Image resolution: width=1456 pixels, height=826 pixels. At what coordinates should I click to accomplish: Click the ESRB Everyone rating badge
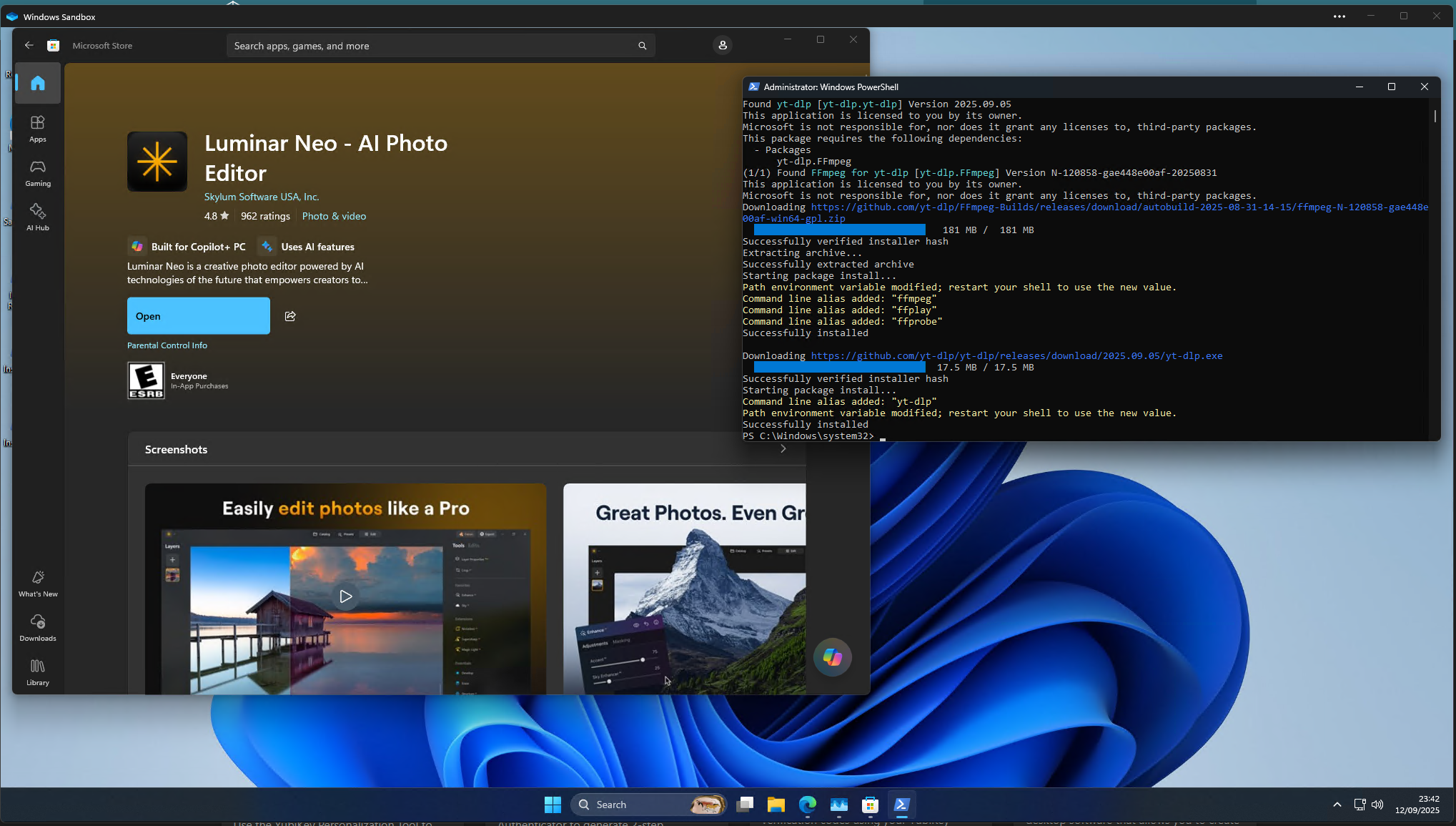click(x=146, y=380)
